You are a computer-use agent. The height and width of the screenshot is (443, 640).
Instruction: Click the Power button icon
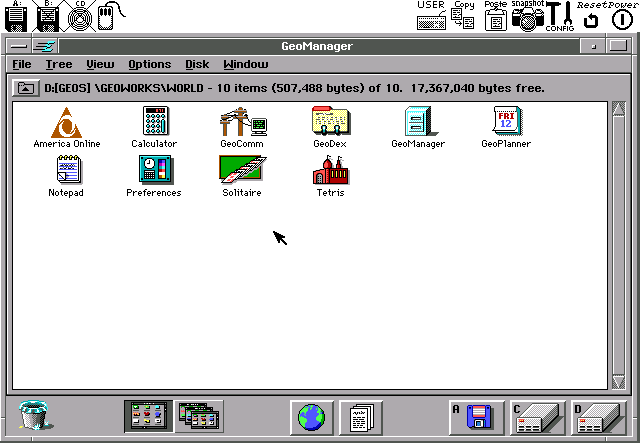click(622, 20)
